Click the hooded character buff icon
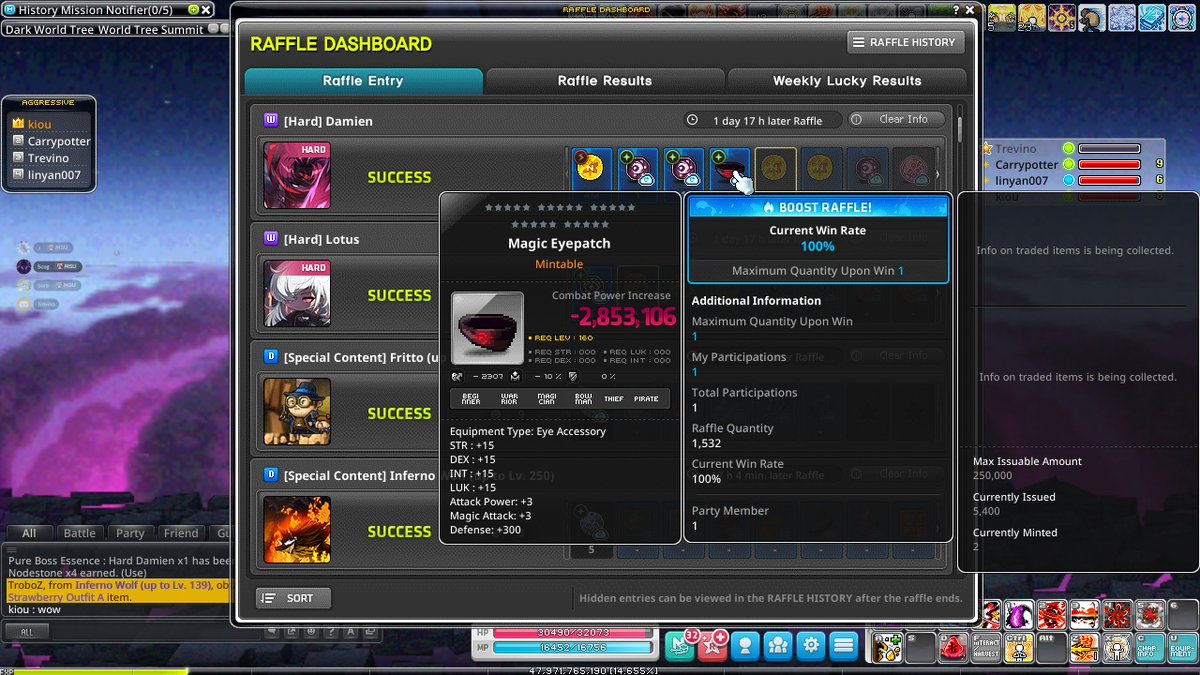Image resolution: width=1200 pixels, height=675 pixels. tap(1092, 17)
